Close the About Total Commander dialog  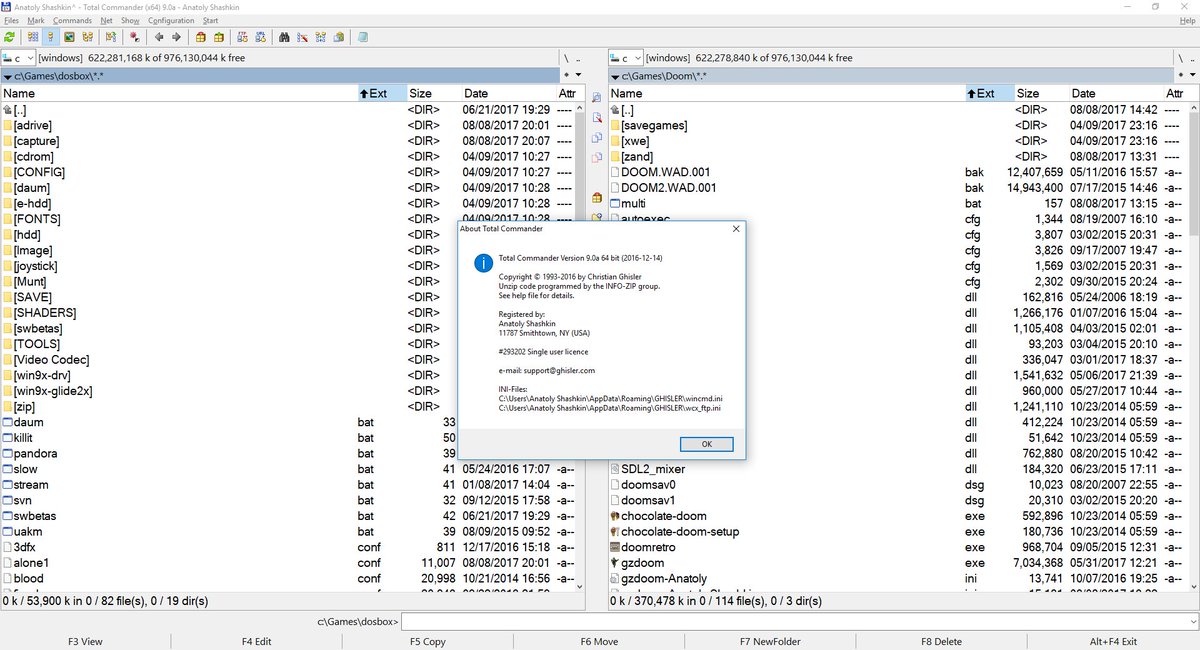[x=736, y=229]
